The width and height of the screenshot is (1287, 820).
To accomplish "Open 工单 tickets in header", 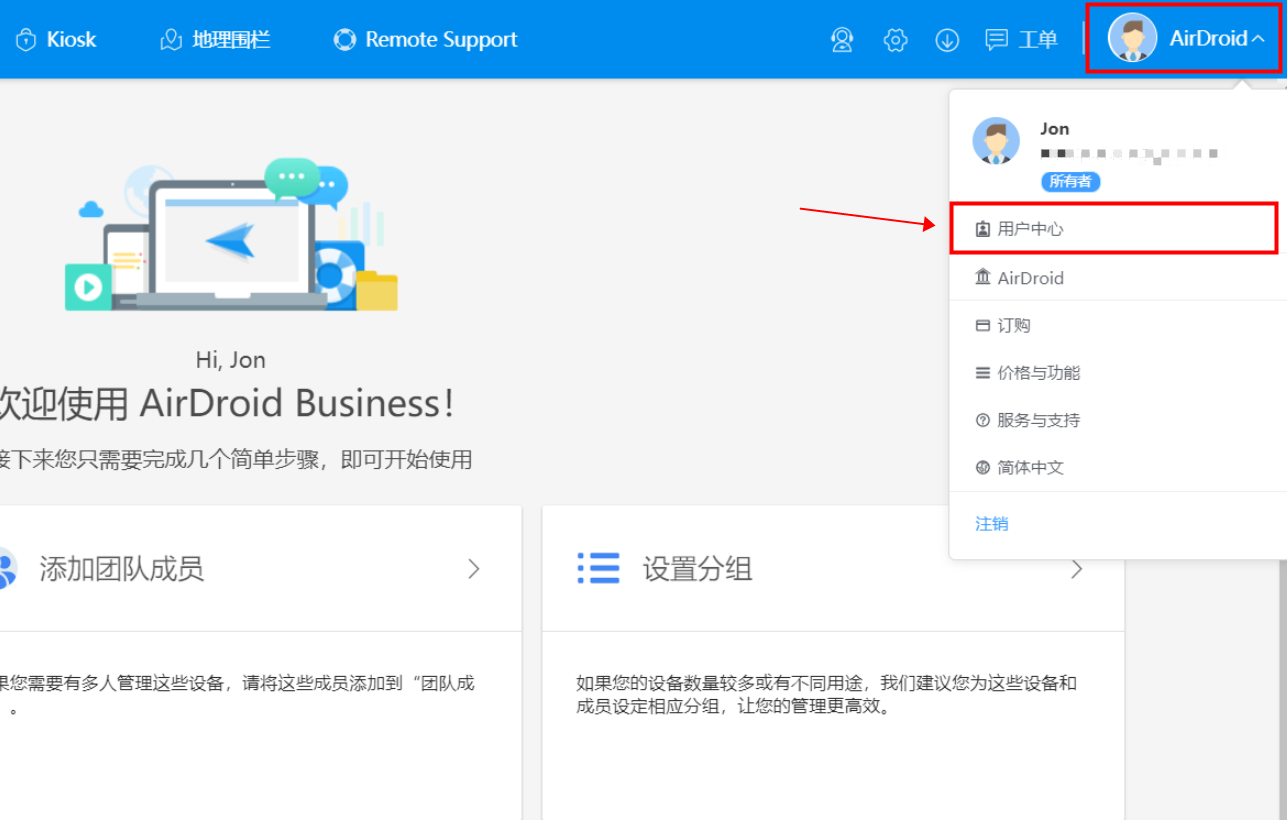I will 1021,40.
